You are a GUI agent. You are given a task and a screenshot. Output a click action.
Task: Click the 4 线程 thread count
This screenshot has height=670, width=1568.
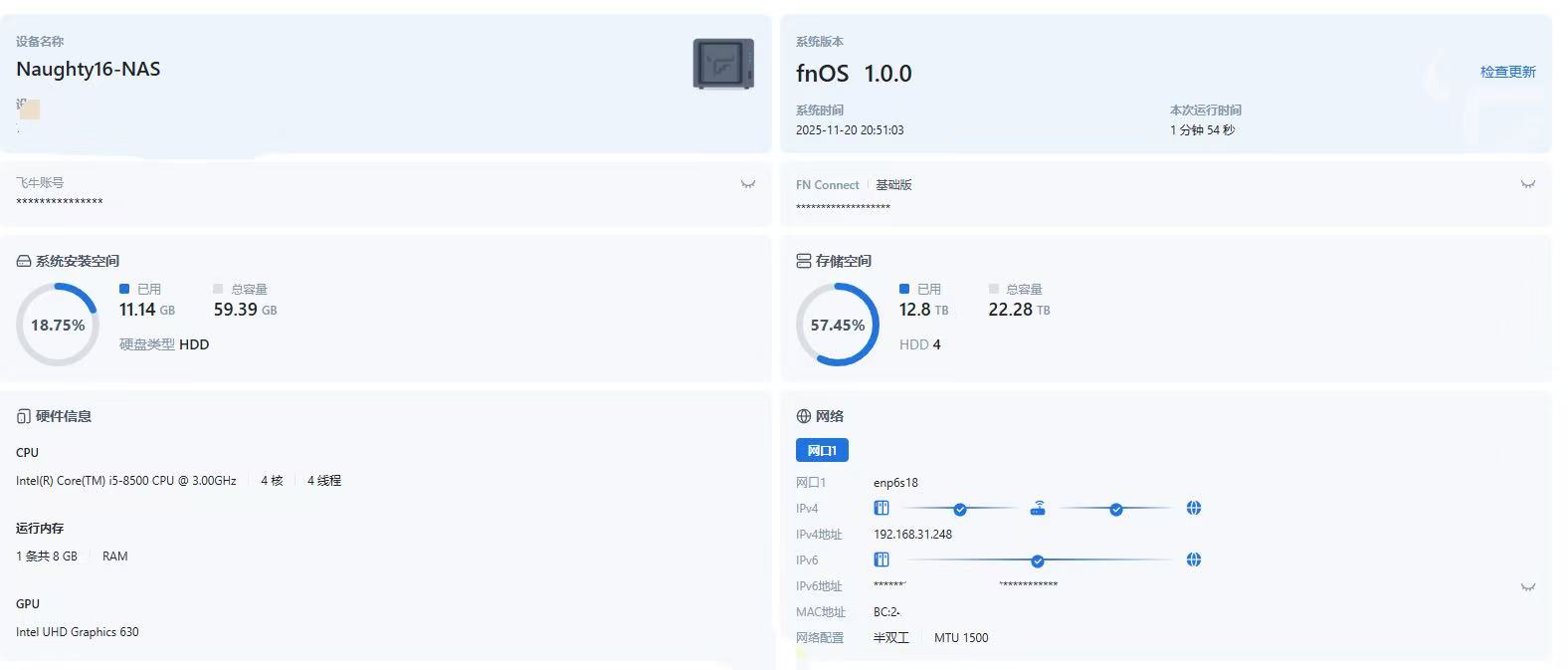[x=324, y=481]
